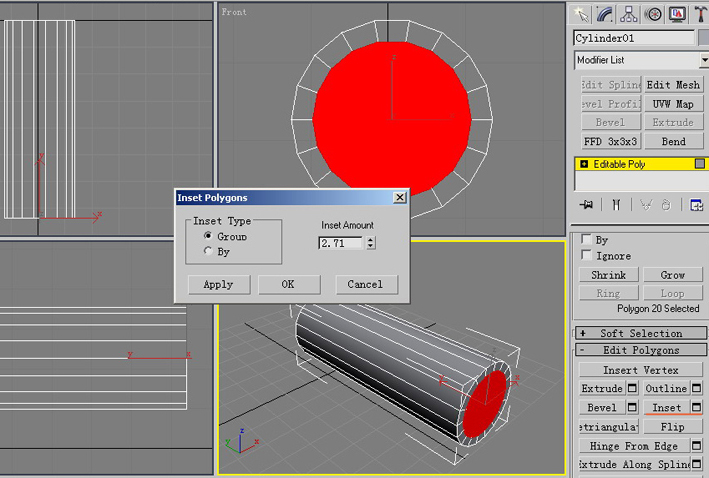This screenshot has width=709, height=478.
Task: Click OK in Inset Polygons dialog
Action: point(288,284)
